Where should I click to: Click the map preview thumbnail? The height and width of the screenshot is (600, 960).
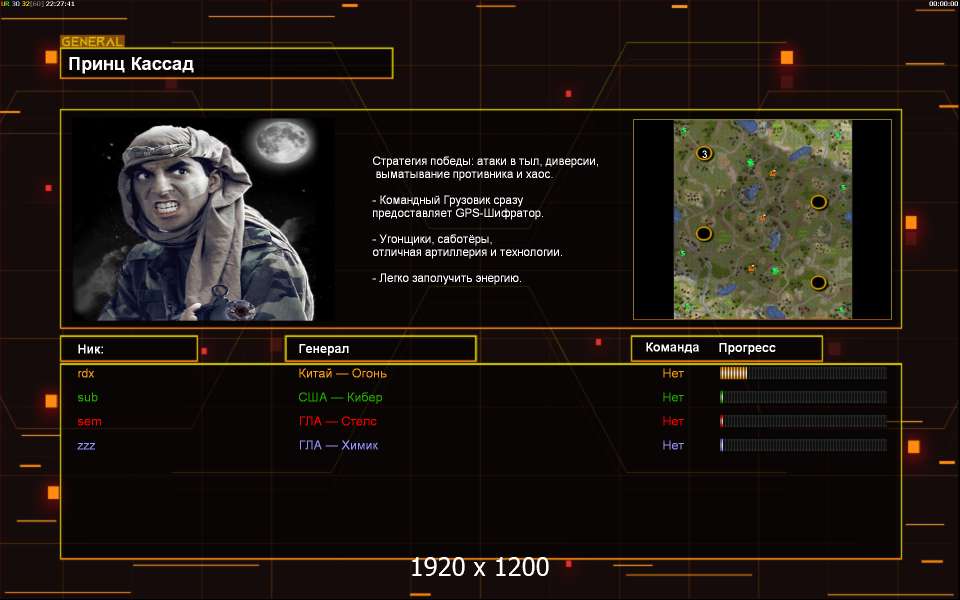click(763, 219)
